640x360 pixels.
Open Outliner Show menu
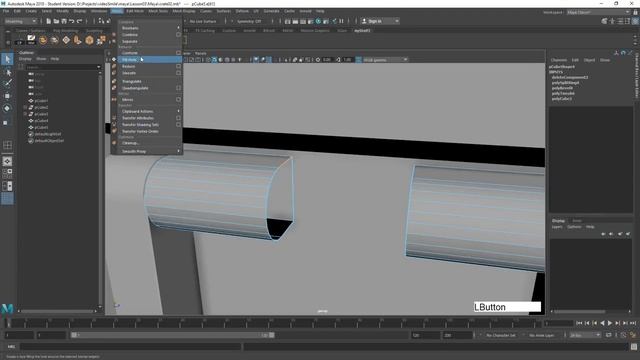coord(41,59)
